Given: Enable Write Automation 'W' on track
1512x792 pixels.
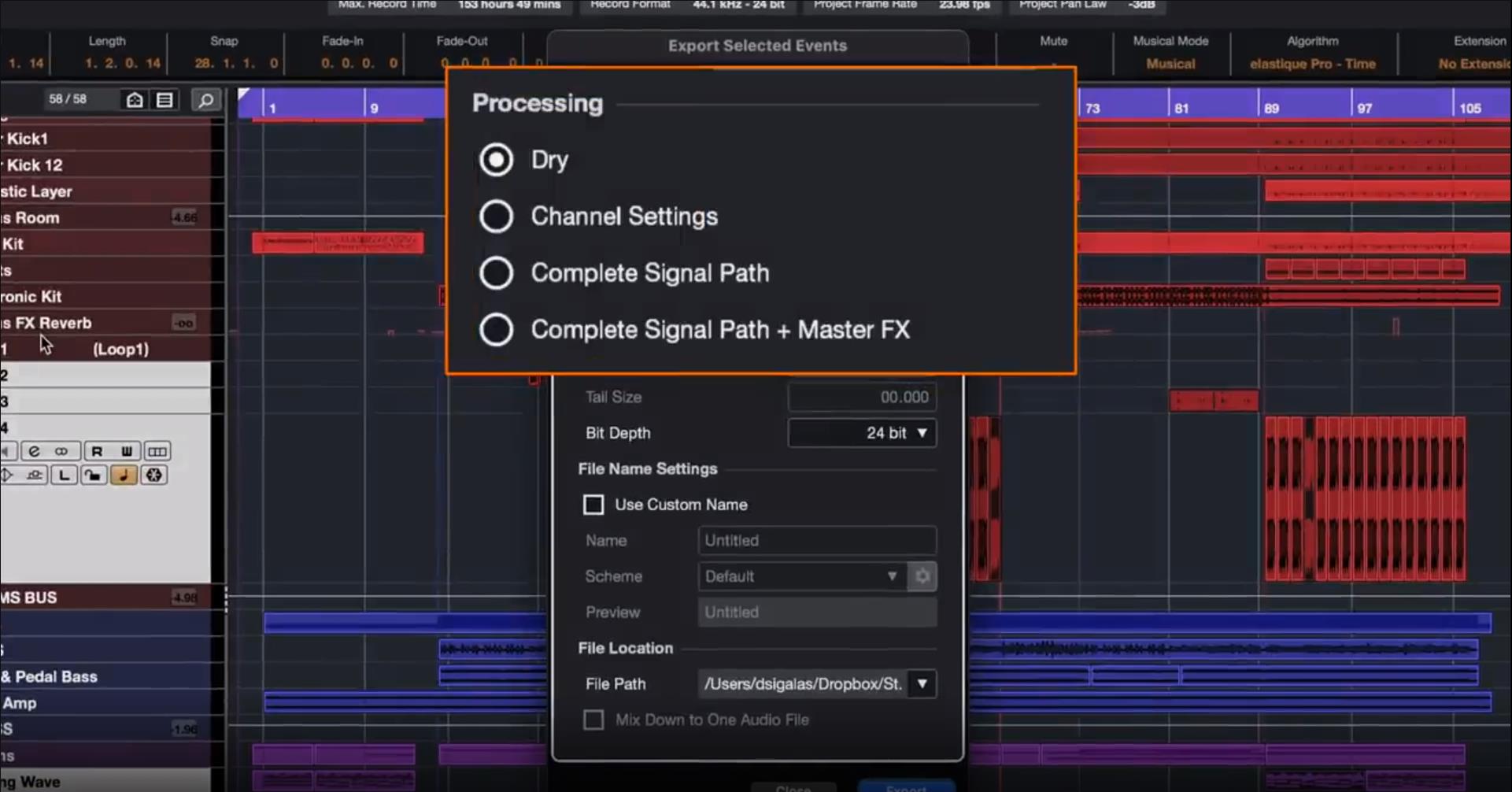Looking at the screenshot, I should click(x=126, y=451).
